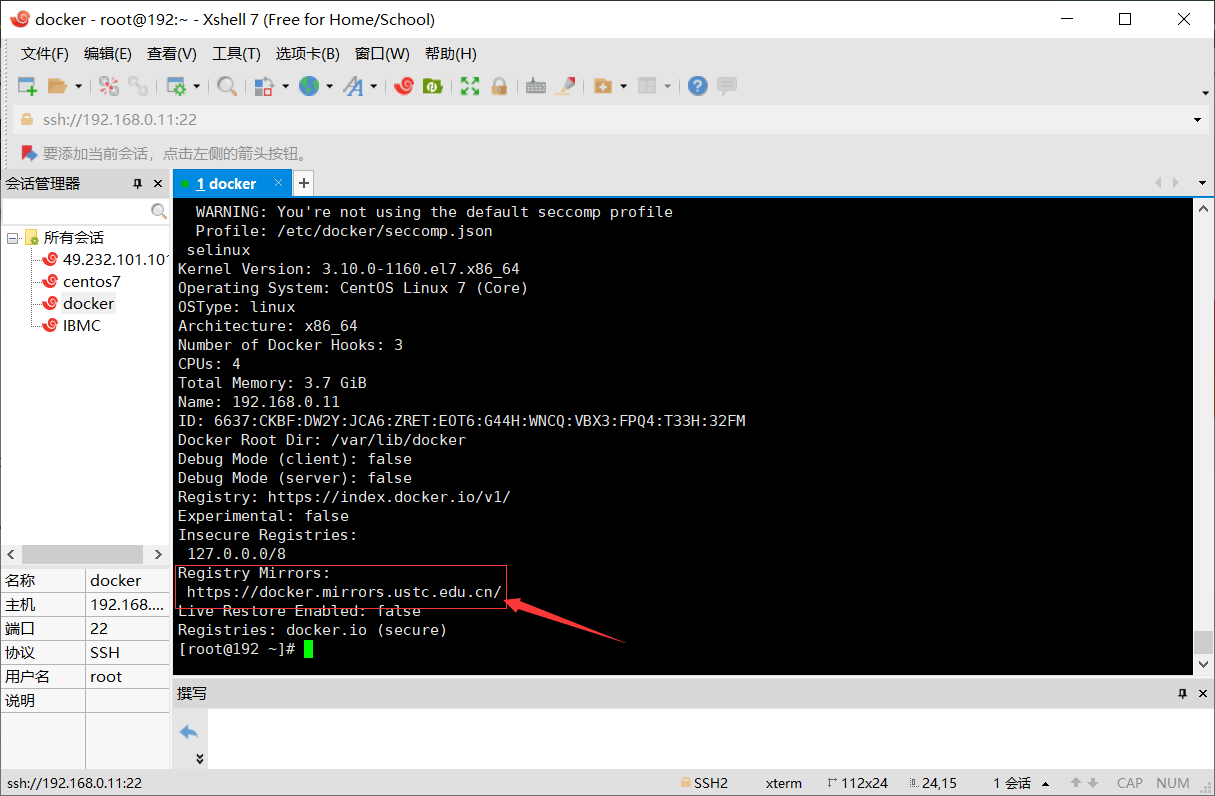Click the lock screen toolbar icon
This screenshot has height=796, width=1215.
point(498,86)
